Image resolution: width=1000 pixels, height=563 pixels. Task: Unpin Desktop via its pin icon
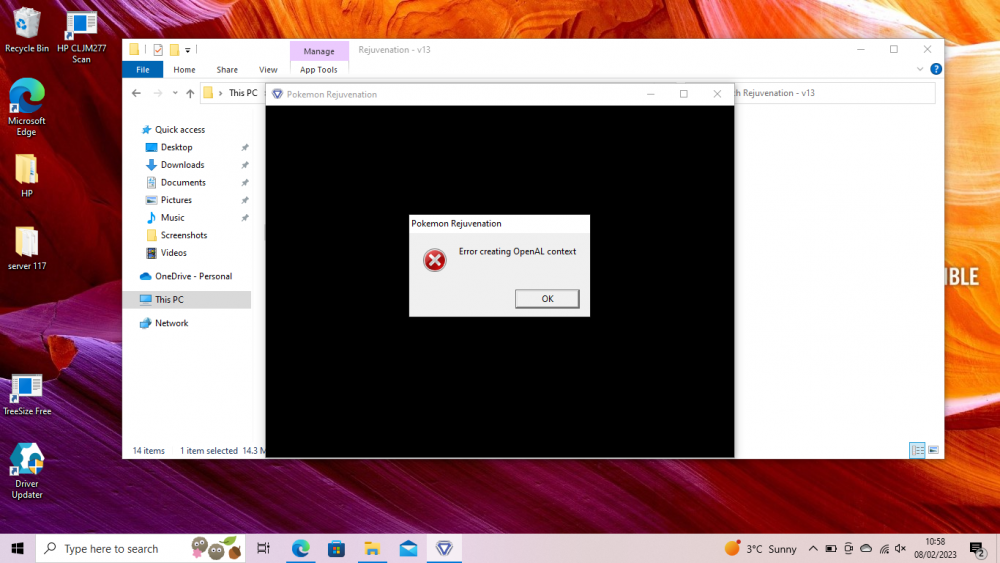(x=244, y=147)
